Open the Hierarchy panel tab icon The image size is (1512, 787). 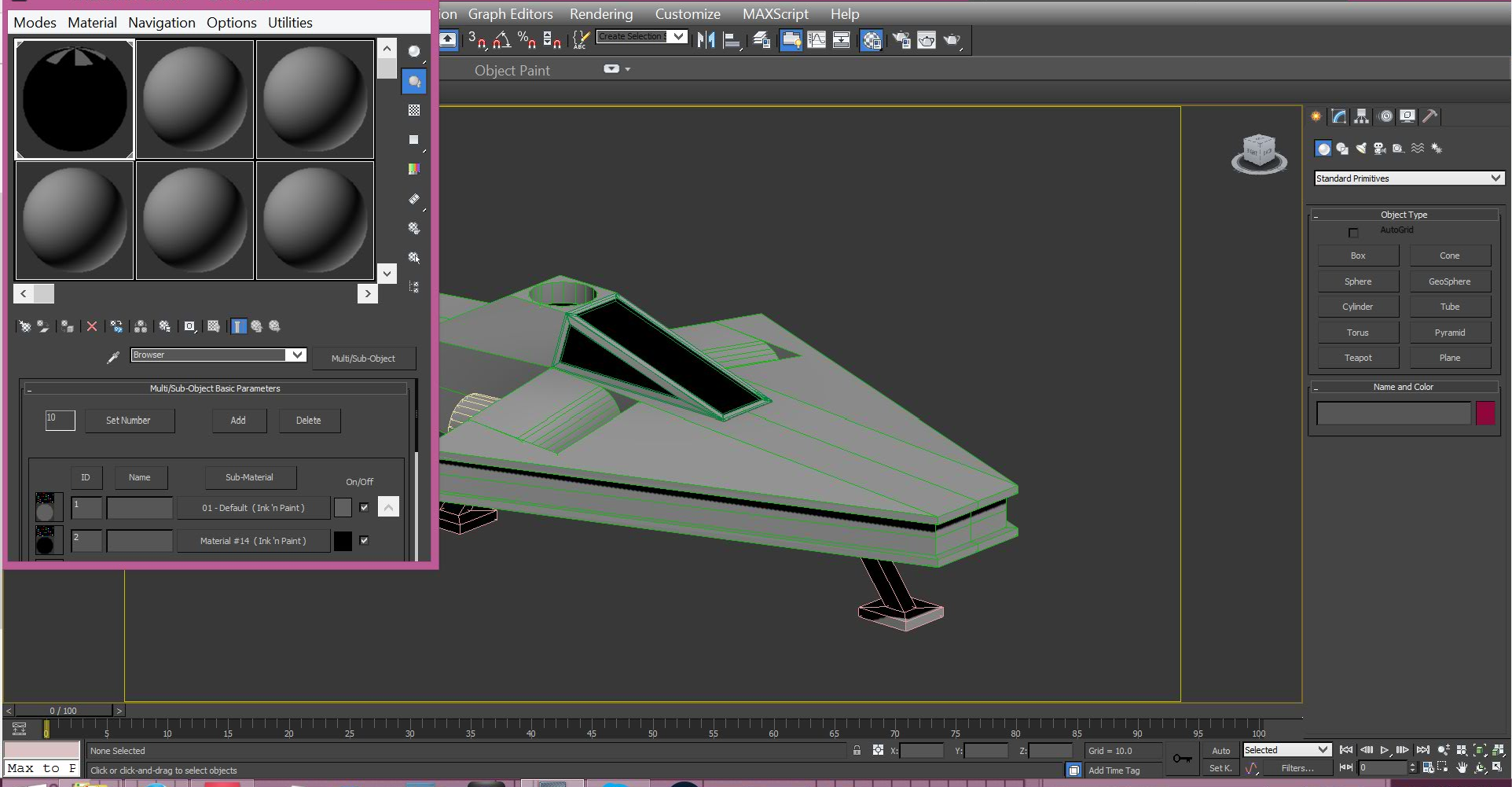[1362, 116]
